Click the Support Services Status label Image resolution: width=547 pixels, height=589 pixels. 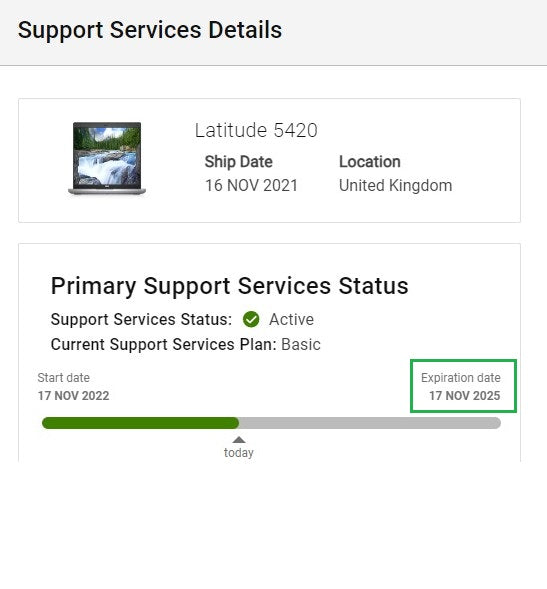(142, 320)
